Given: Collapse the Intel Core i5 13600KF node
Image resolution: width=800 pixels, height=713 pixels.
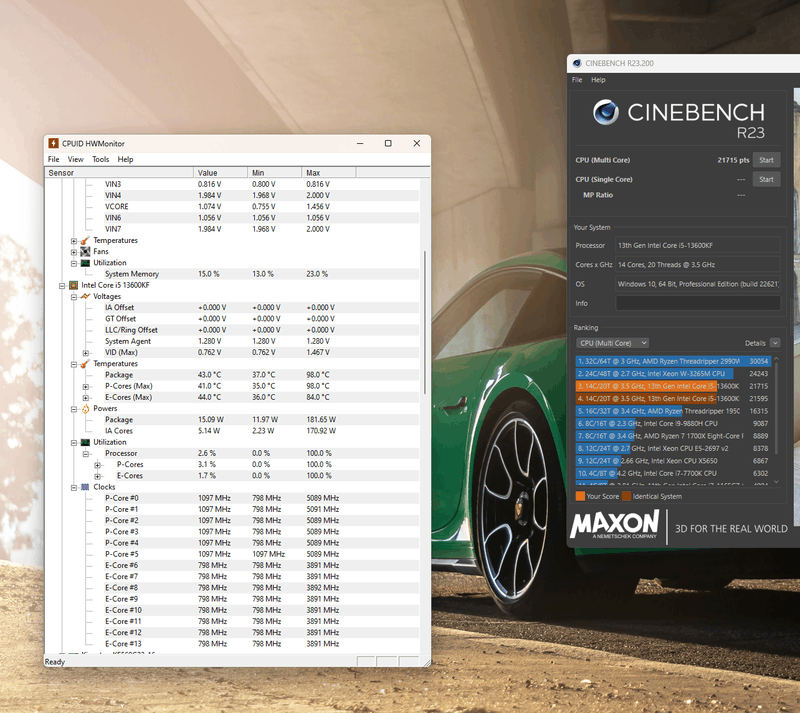Looking at the screenshot, I should 62,286.
